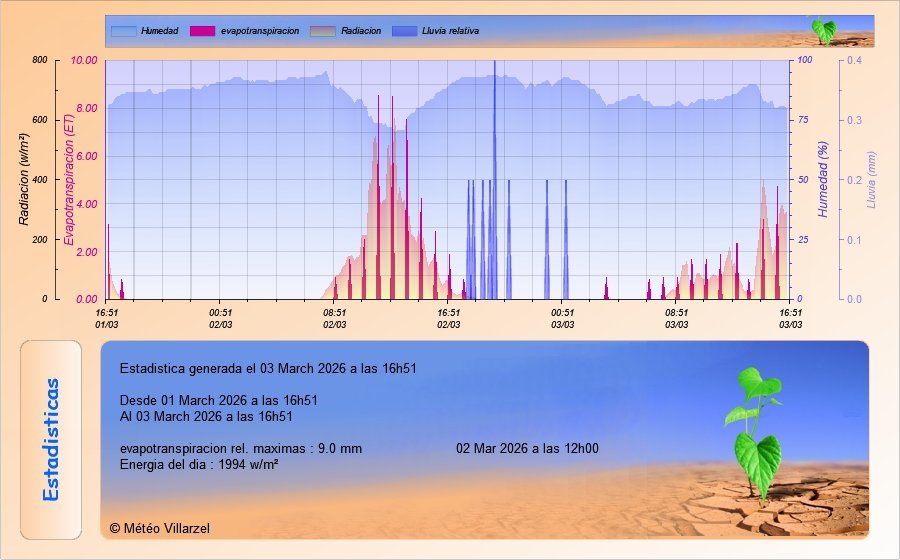Image resolution: width=900 pixels, height=560 pixels.
Task: Click the magenta evapotranspiracion legend swatch
Action: (x=202, y=31)
